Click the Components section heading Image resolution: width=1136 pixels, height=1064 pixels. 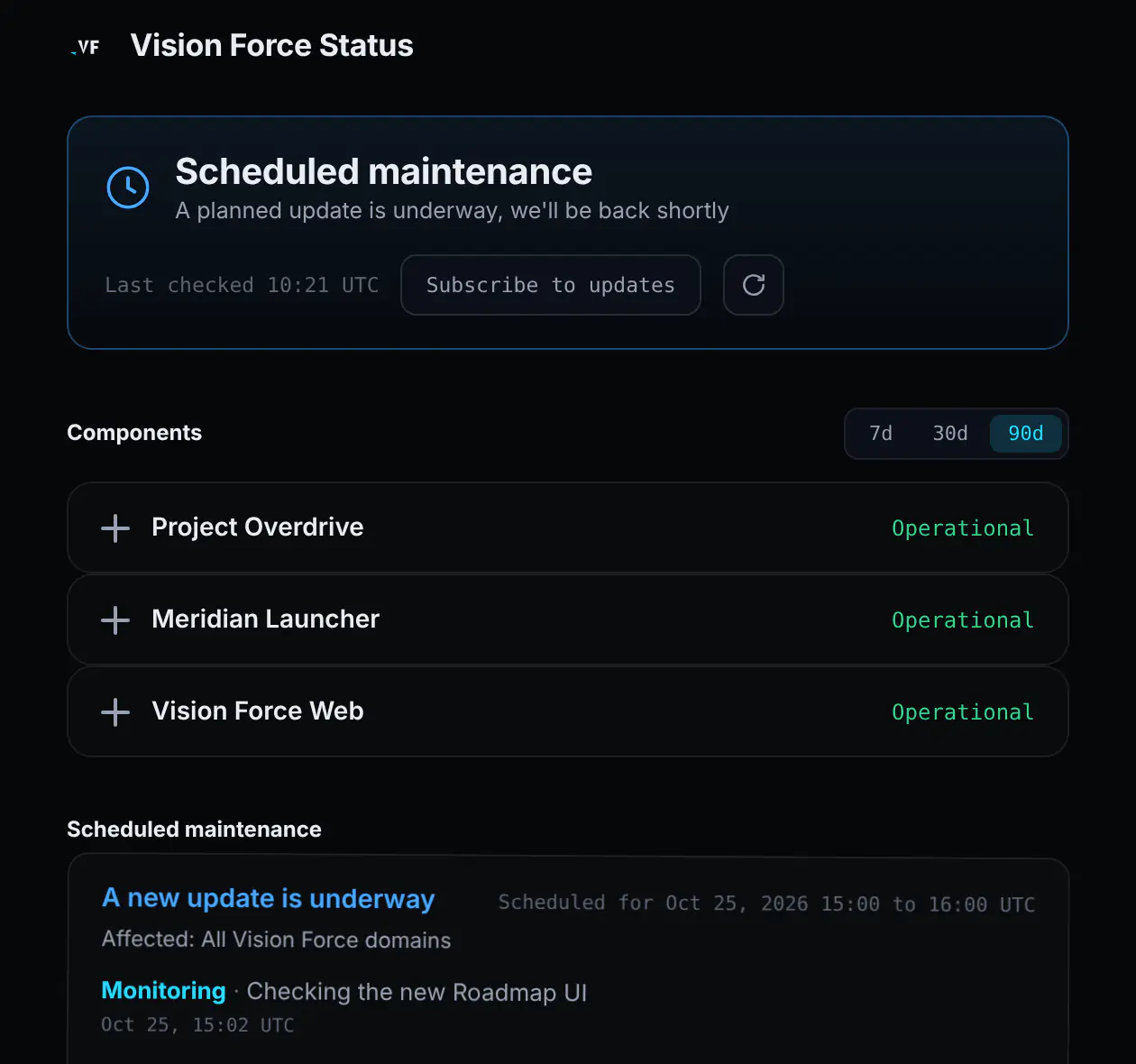pyautogui.click(x=134, y=433)
